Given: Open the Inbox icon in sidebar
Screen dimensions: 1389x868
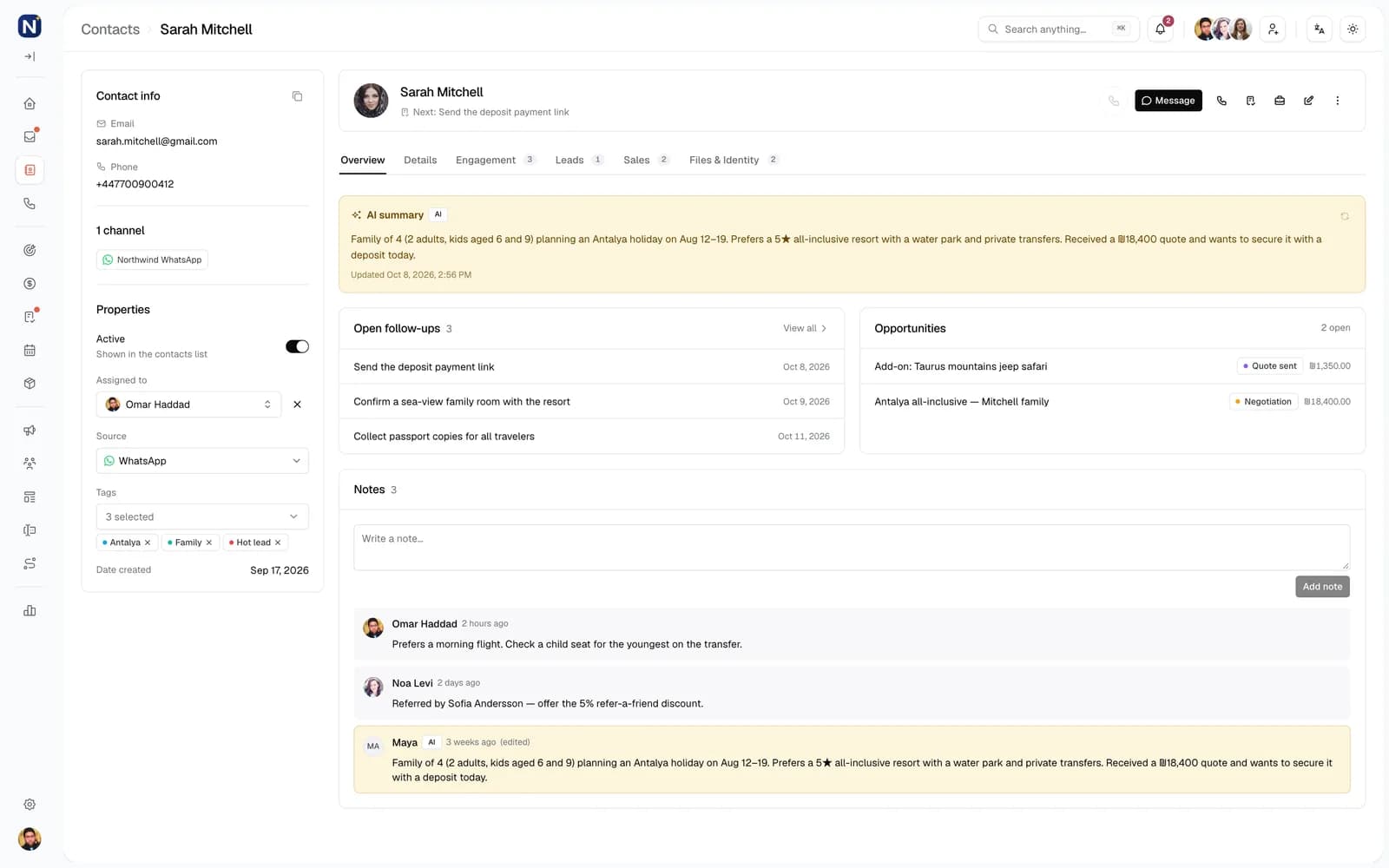Looking at the screenshot, I should point(30,136).
